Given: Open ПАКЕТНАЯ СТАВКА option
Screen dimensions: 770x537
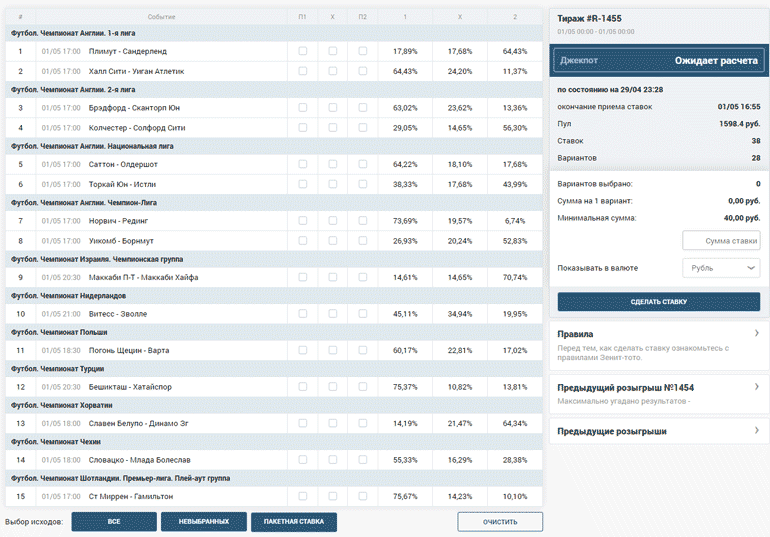Looking at the screenshot, I should [294, 522].
